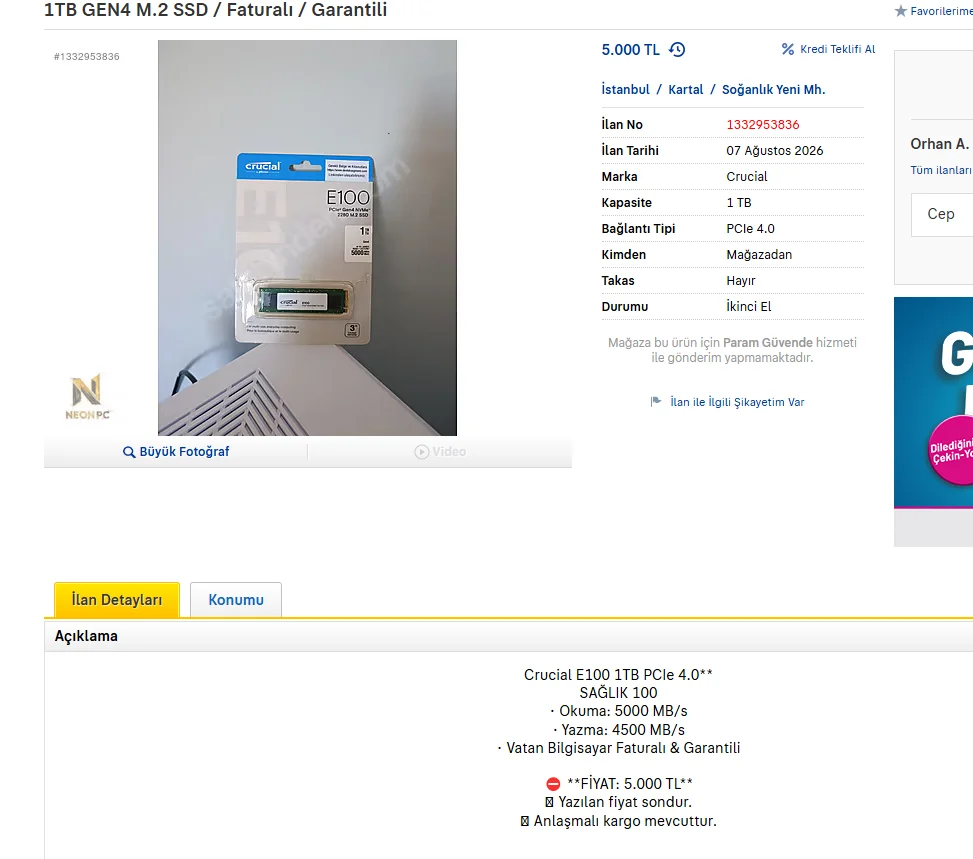
Task: Click the listing title 1TB GEN4 M.2 SSD
Action: pyautogui.click(x=215, y=10)
